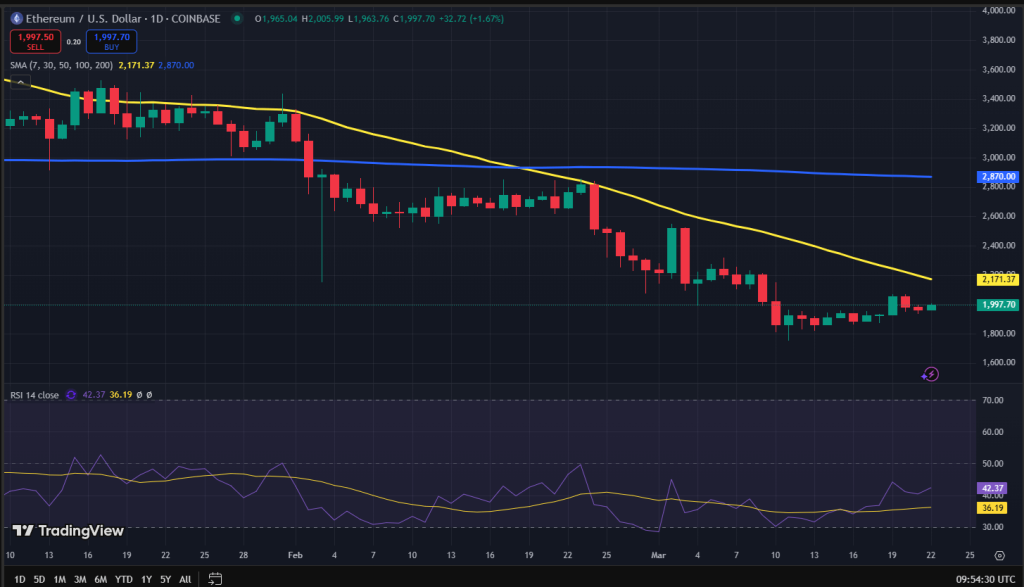Select the 1Y time range

tap(146, 579)
